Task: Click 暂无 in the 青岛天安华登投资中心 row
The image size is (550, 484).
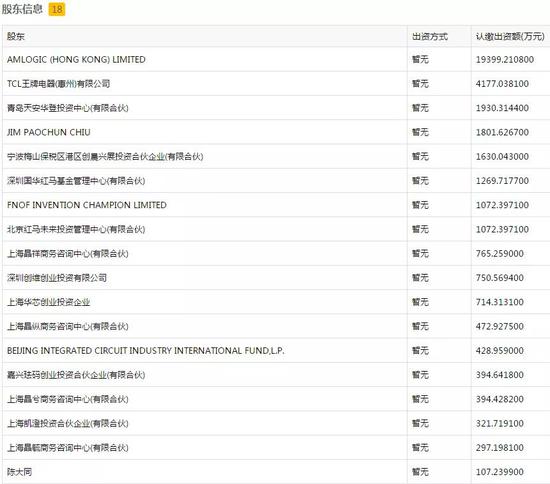Action: [420, 108]
